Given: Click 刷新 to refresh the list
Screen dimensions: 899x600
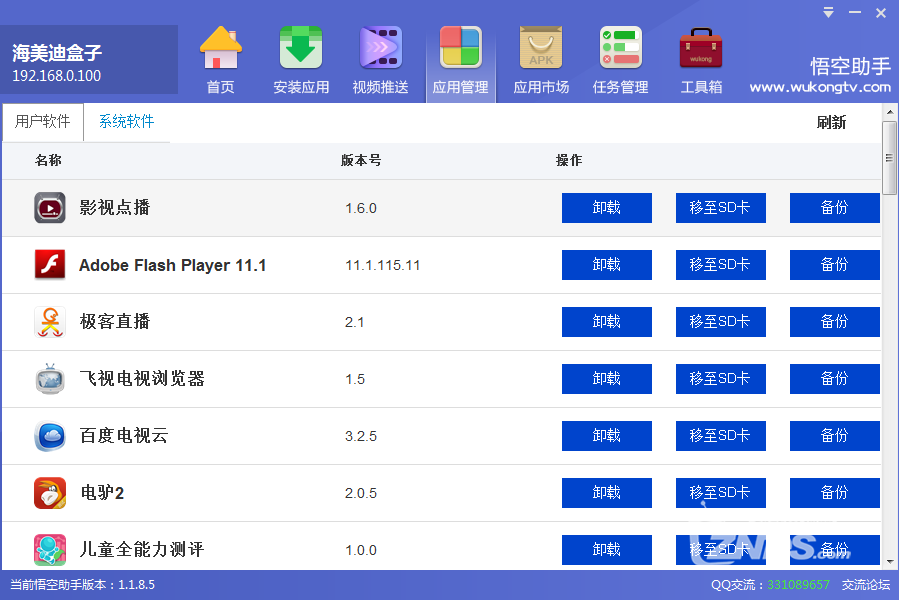Looking at the screenshot, I should click(831, 122).
